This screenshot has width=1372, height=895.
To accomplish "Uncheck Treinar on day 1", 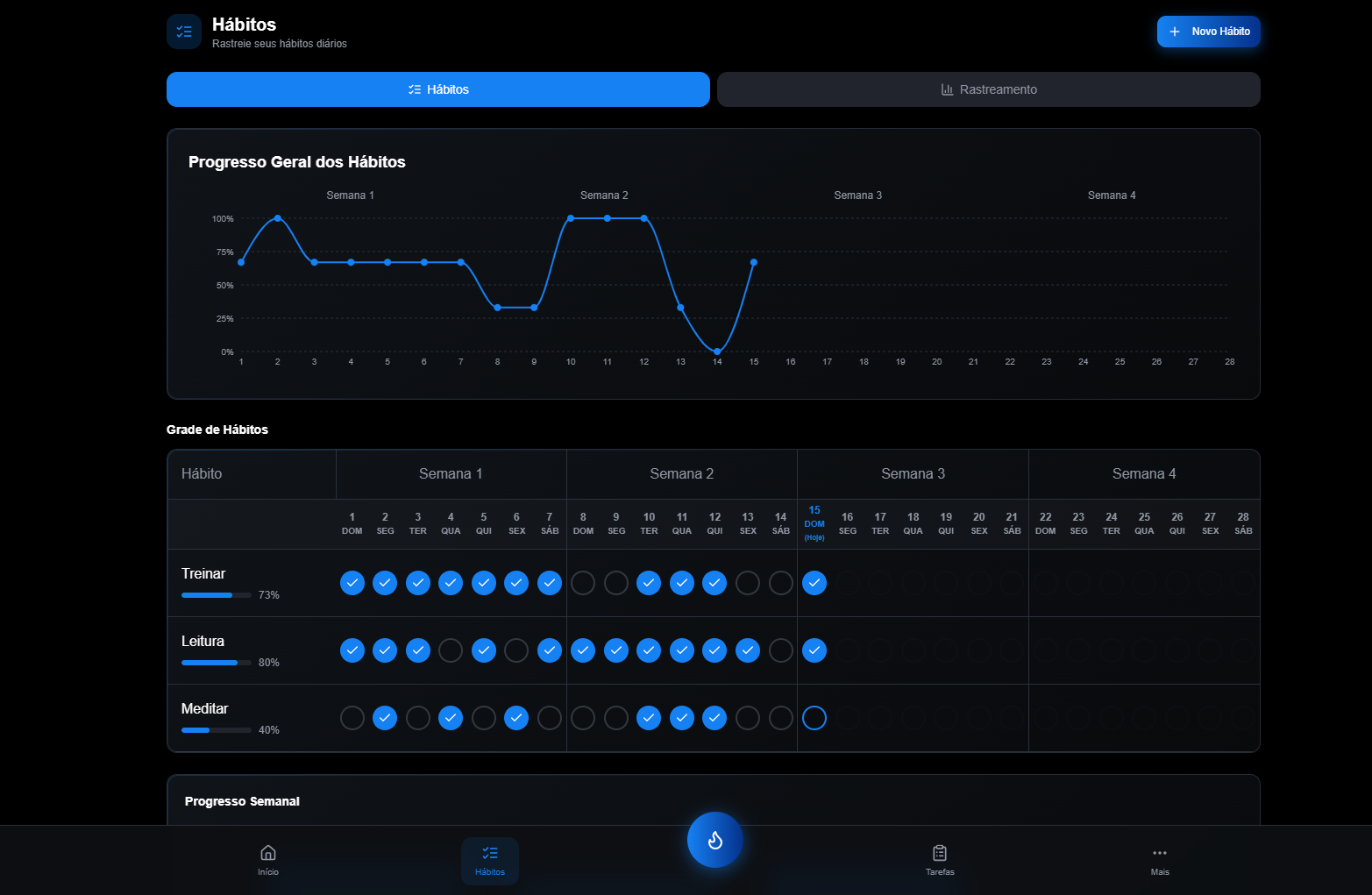I will tap(352, 583).
